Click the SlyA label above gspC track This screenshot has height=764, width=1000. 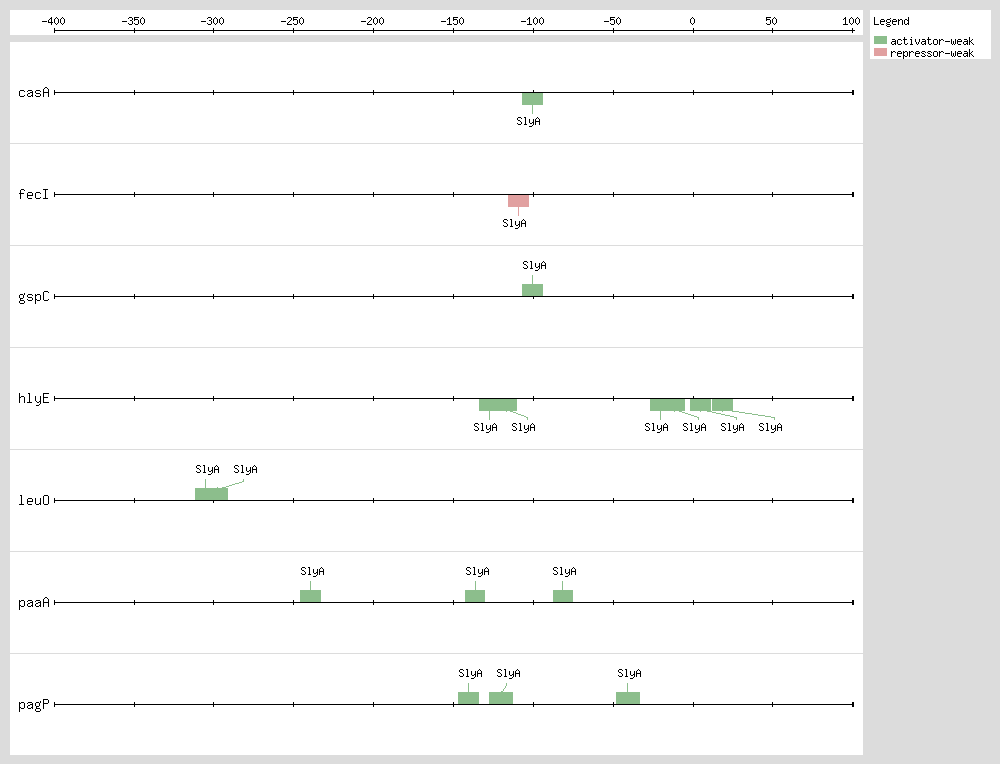pos(534,265)
